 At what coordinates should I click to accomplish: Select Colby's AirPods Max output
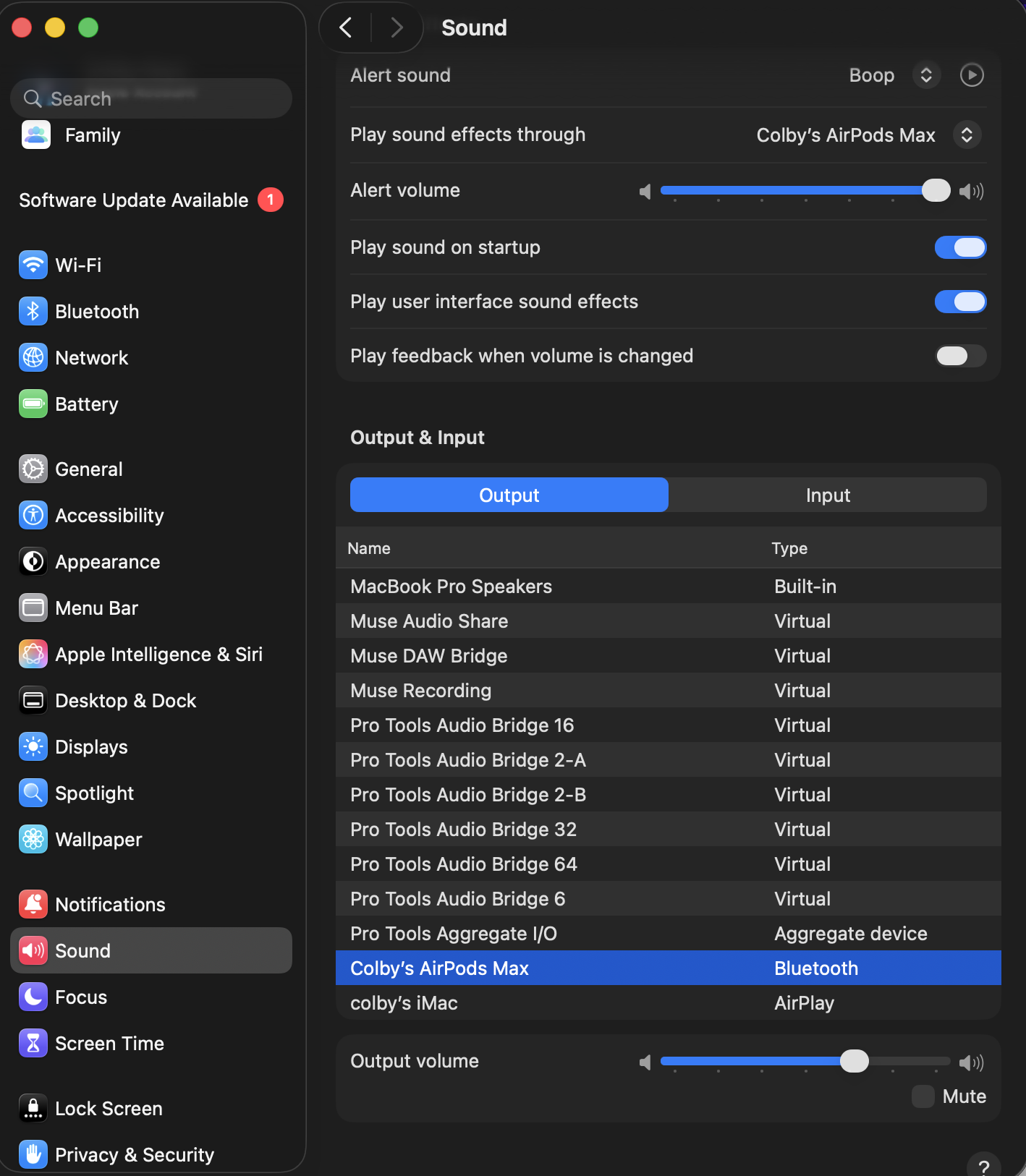tap(669, 968)
